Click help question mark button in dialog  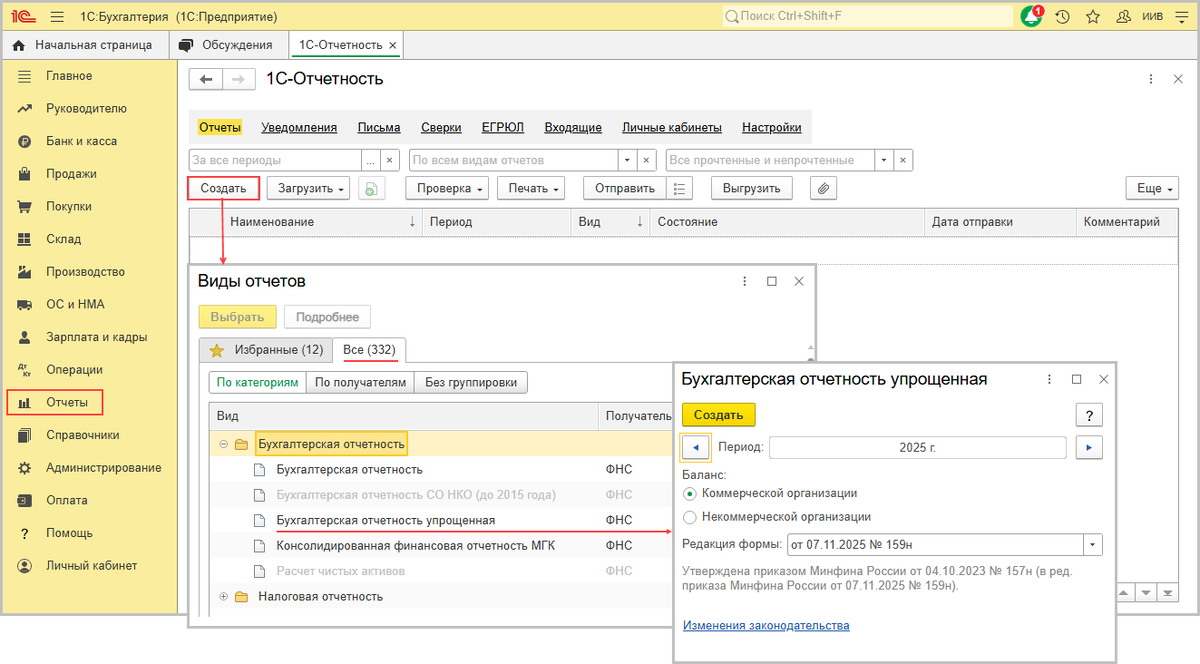tap(1089, 415)
